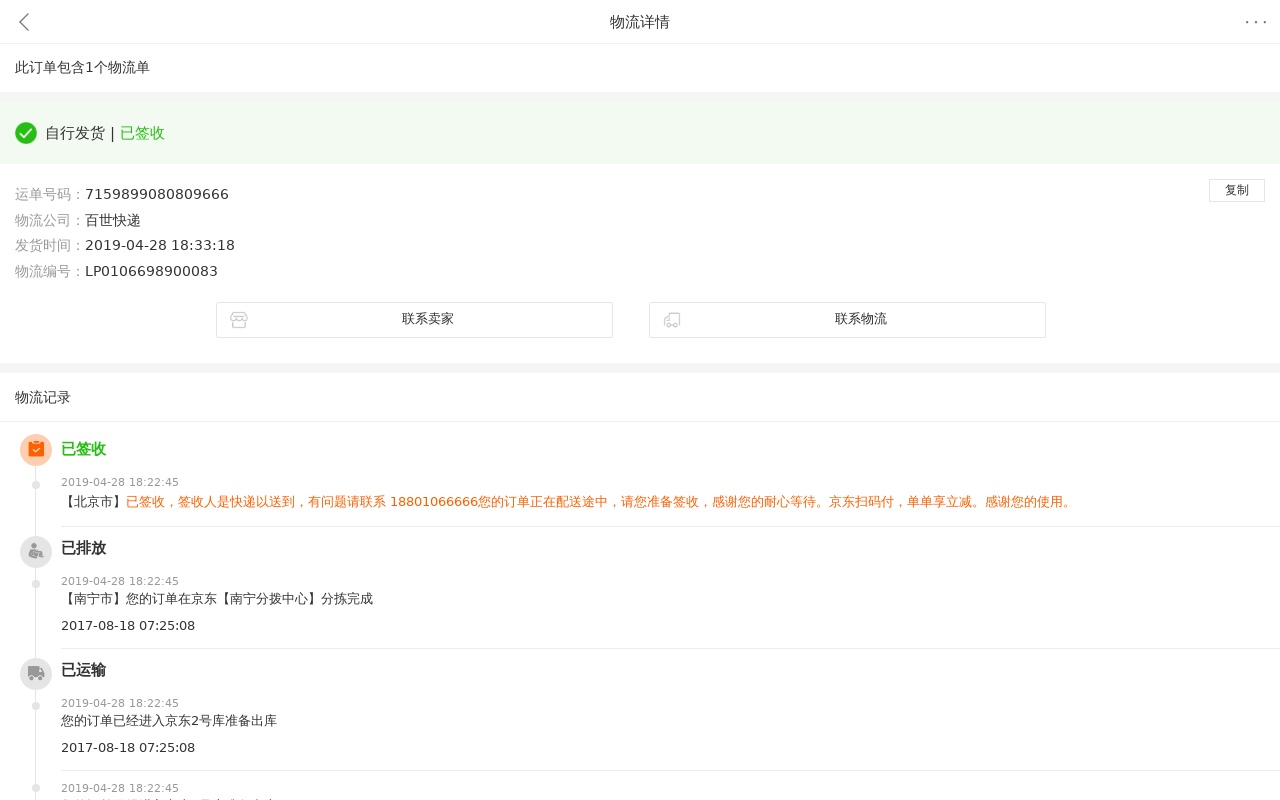Click the logistics code LP0106698900083
Screen dimensions: 1280x800
click(x=151, y=271)
